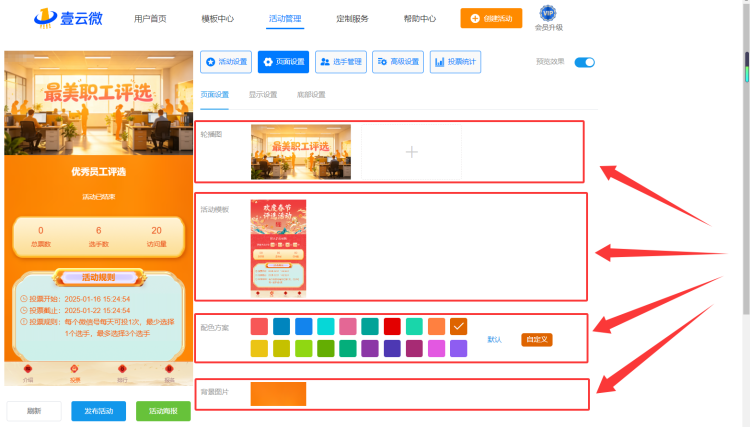Click the 最美职工评选 carousel thumbnail
Image resolution: width=750 pixels, height=427 pixels.
point(301,152)
